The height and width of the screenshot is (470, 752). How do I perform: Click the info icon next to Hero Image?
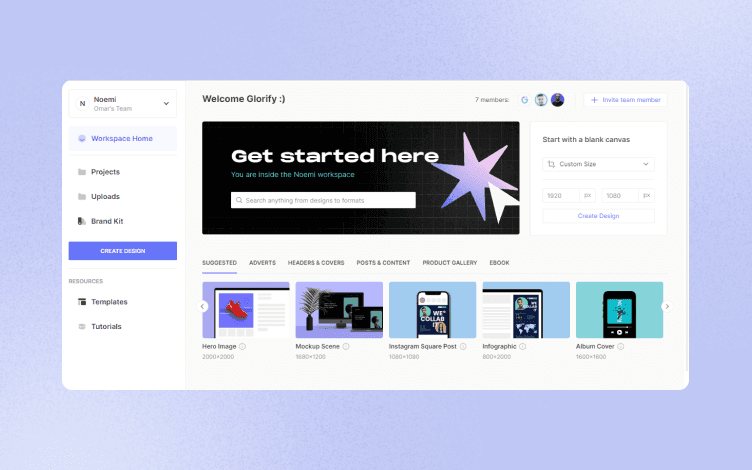pos(242,346)
